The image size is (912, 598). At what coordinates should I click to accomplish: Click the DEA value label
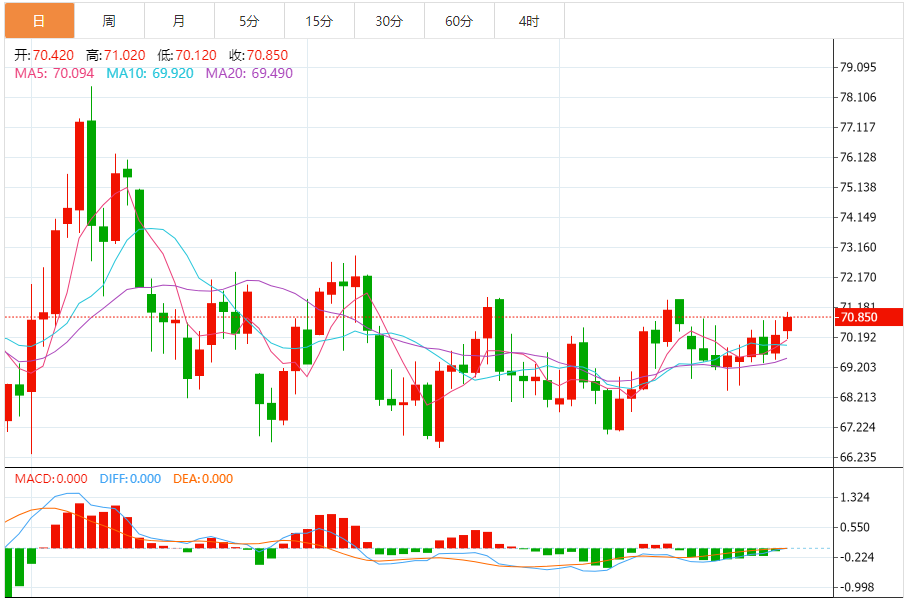click(202, 479)
